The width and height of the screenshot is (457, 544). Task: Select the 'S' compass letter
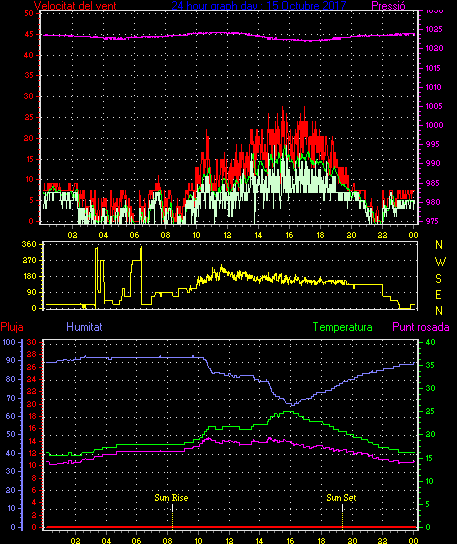(x=439, y=278)
